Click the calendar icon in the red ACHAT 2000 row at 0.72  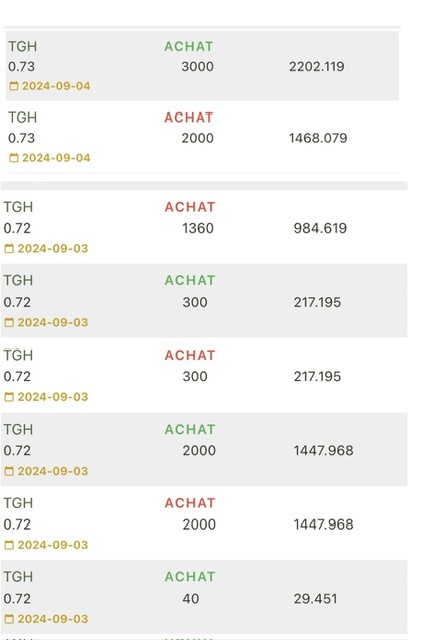tap(9, 545)
